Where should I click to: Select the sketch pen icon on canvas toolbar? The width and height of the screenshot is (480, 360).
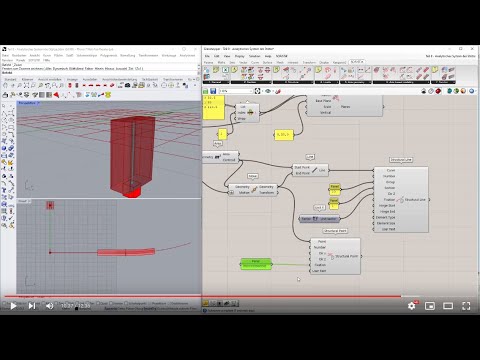[278, 91]
